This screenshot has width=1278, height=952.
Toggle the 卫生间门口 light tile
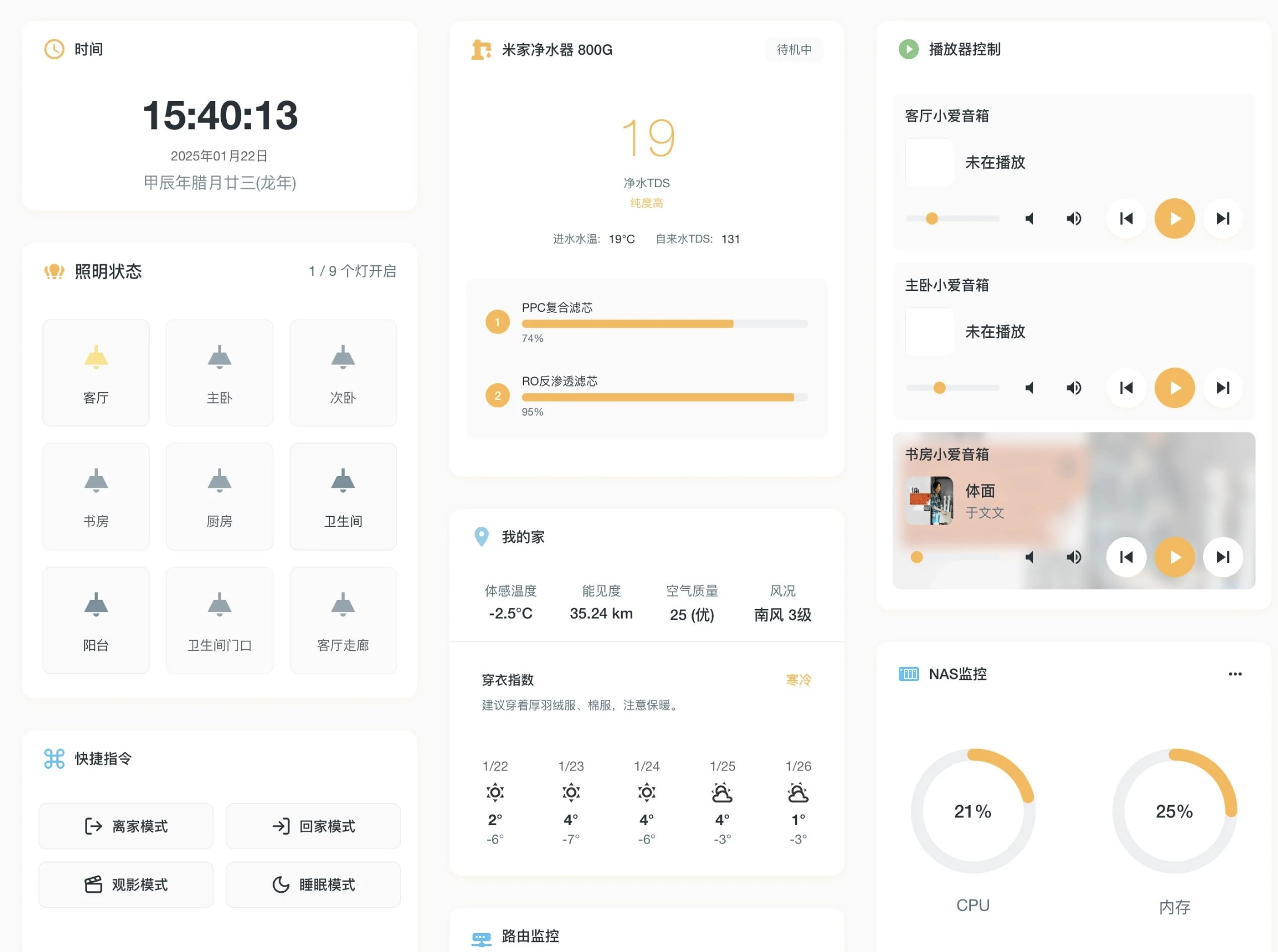tap(219, 620)
